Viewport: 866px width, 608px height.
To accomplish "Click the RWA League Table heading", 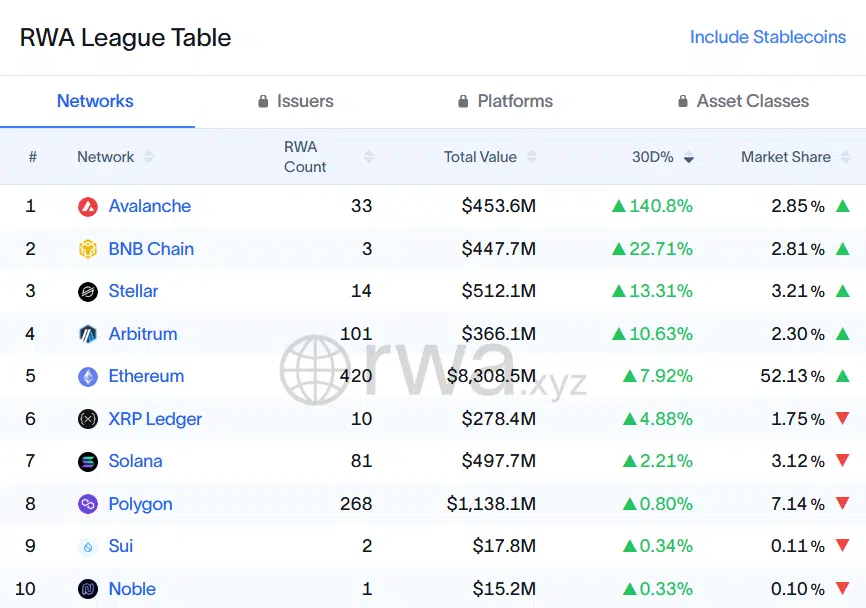I will point(125,38).
